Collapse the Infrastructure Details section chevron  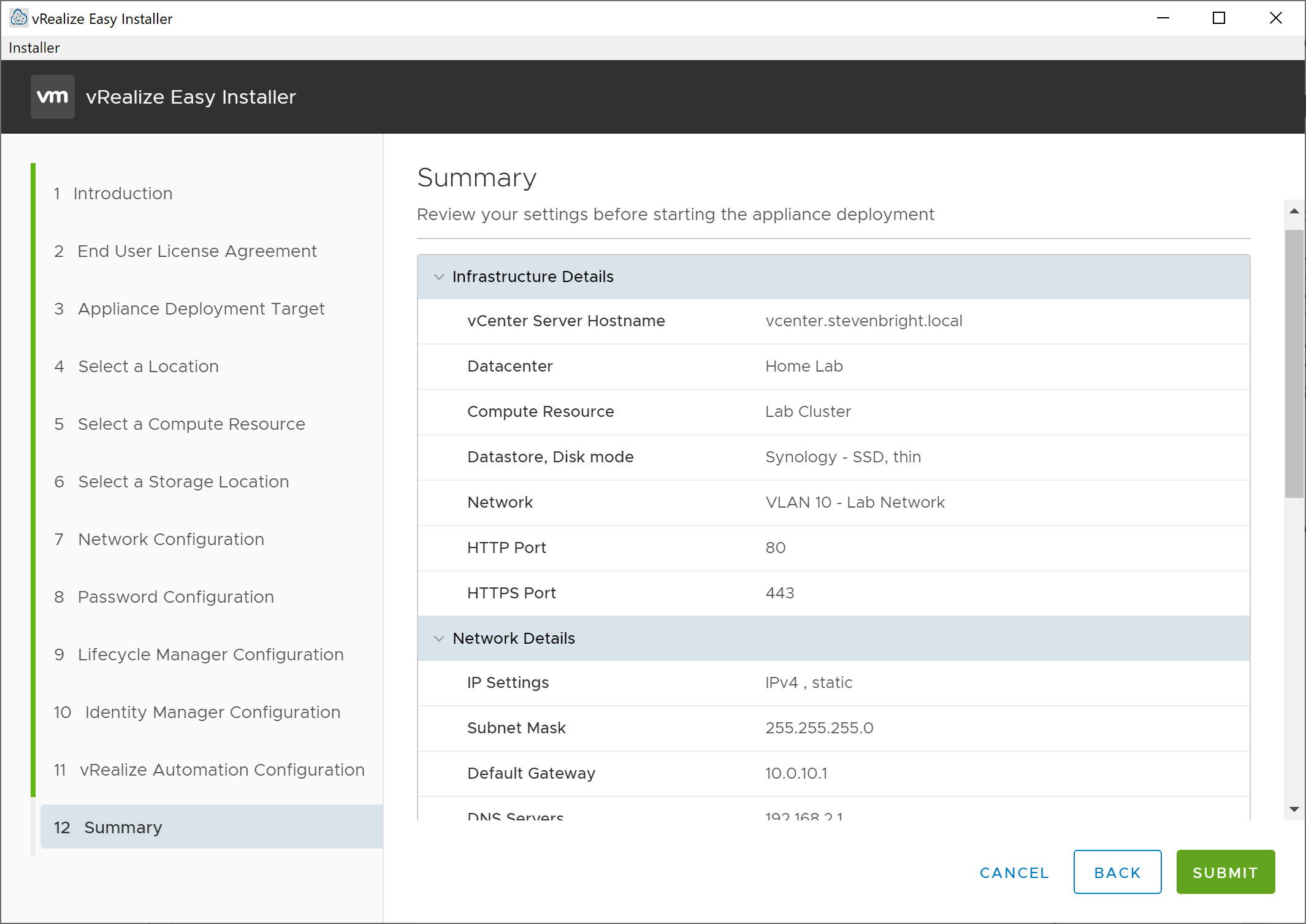tap(439, 277)
